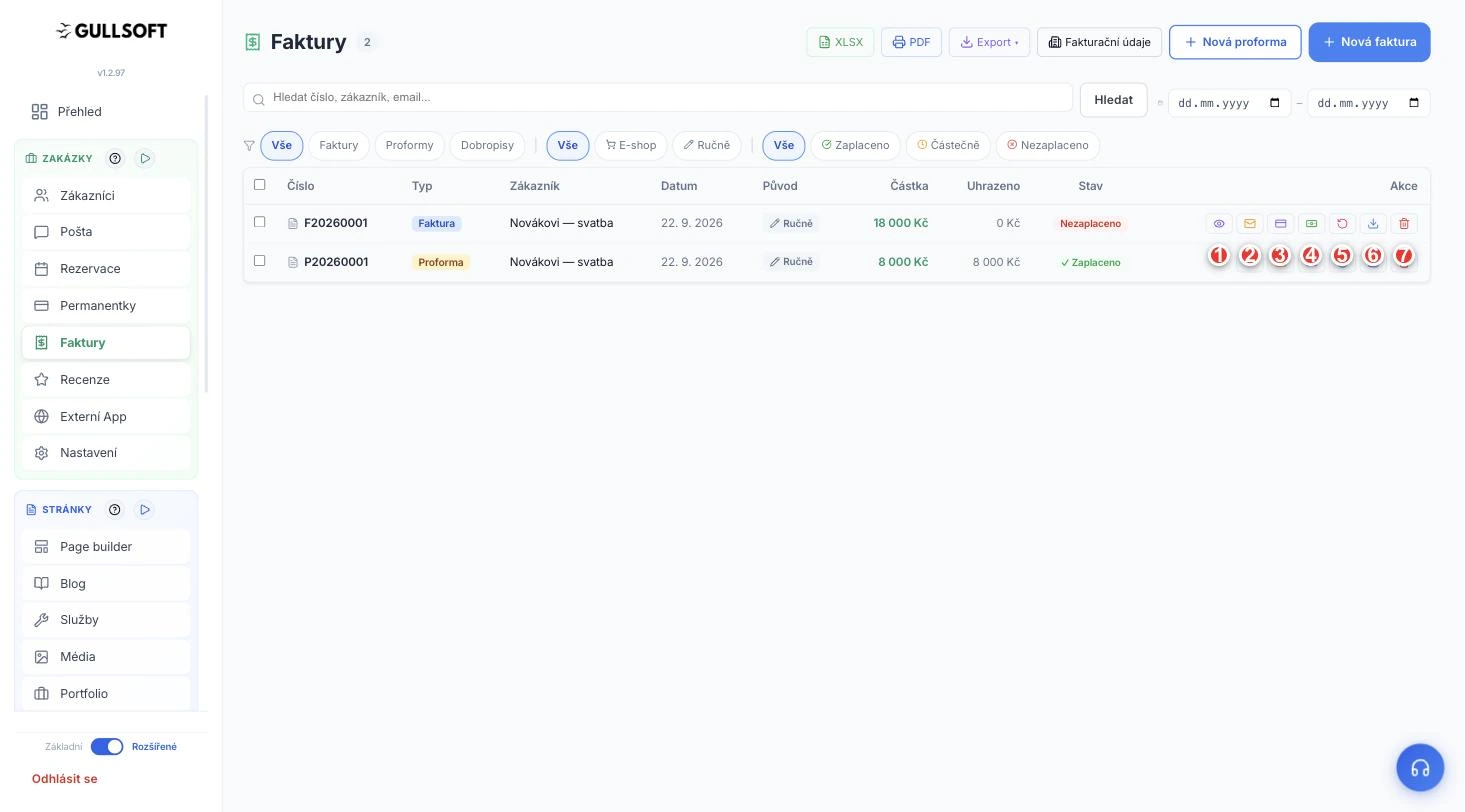Click the headset support button
Viewport: 1465px width, 812px height.
point(1420,768)
